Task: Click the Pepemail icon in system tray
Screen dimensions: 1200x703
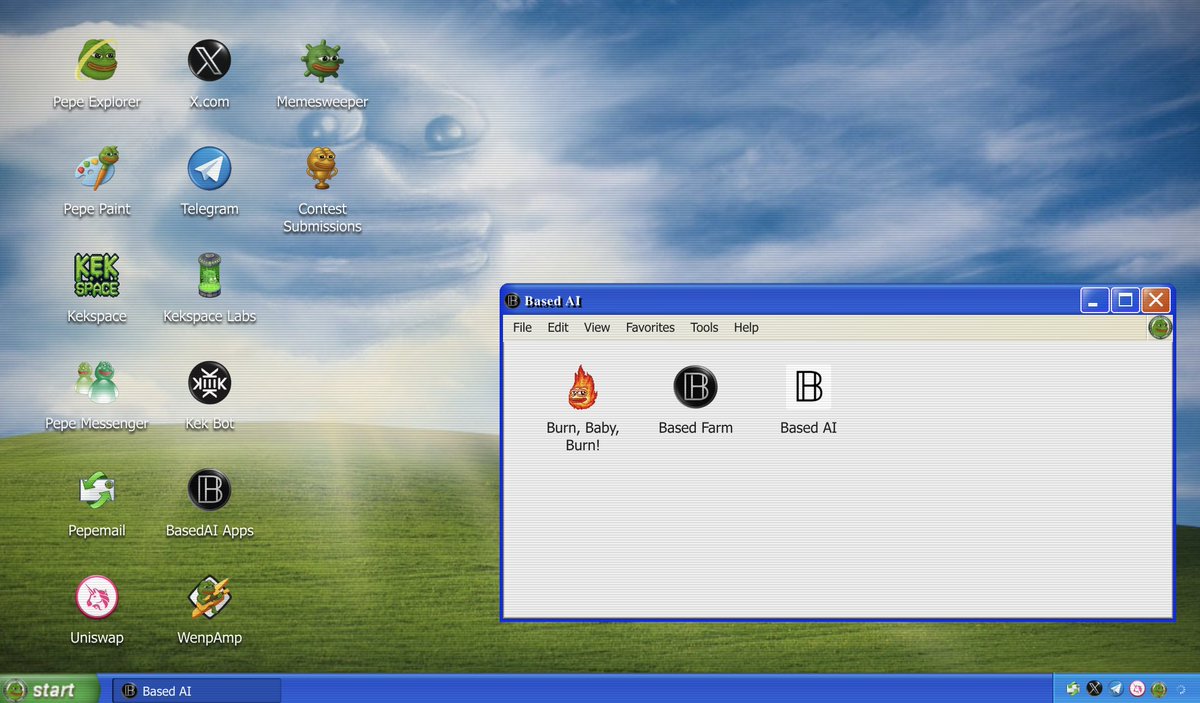Action: 1073,689
